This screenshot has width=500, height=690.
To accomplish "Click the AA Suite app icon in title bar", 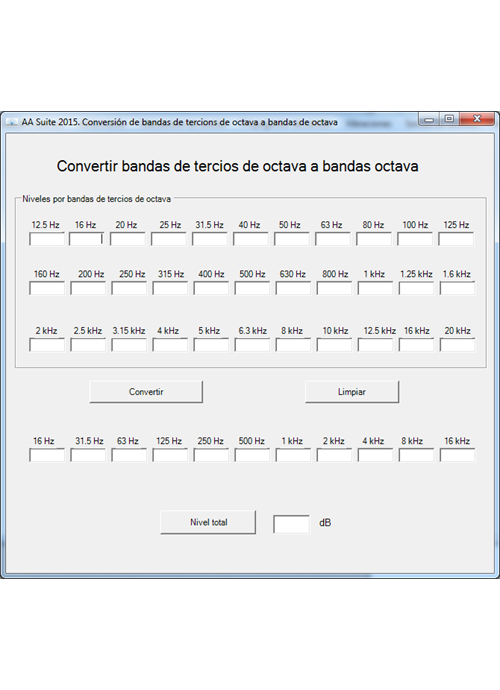I will (x=12, y=122).
